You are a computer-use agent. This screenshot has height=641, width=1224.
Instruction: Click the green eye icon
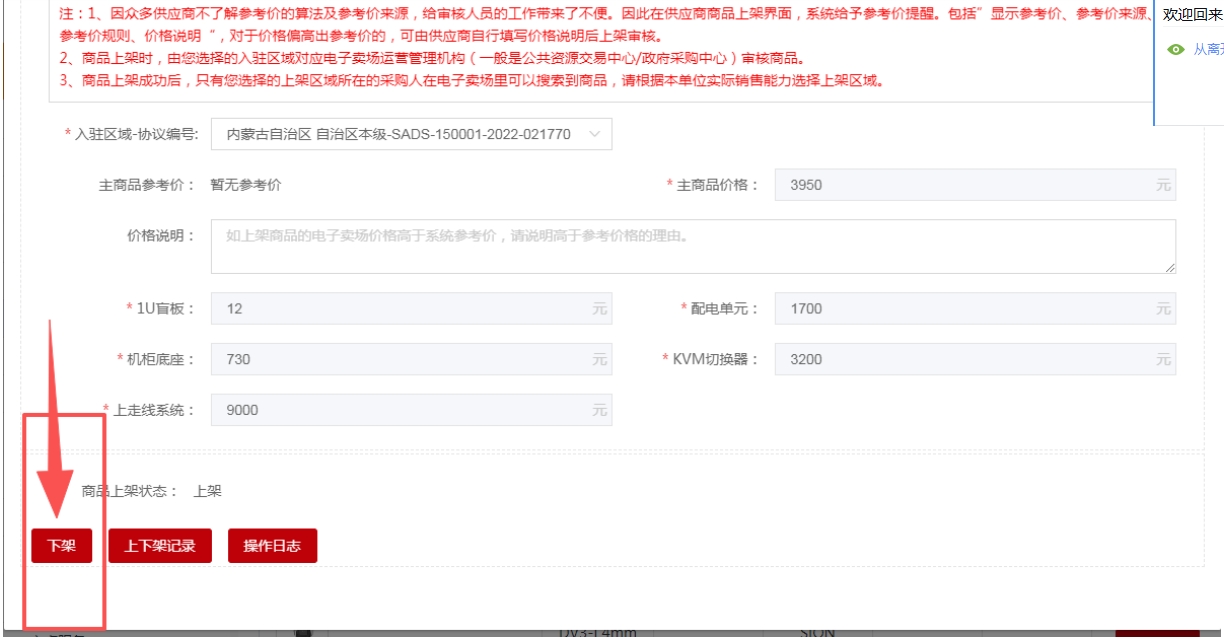pyautogui.click(x=1176, y=50)
